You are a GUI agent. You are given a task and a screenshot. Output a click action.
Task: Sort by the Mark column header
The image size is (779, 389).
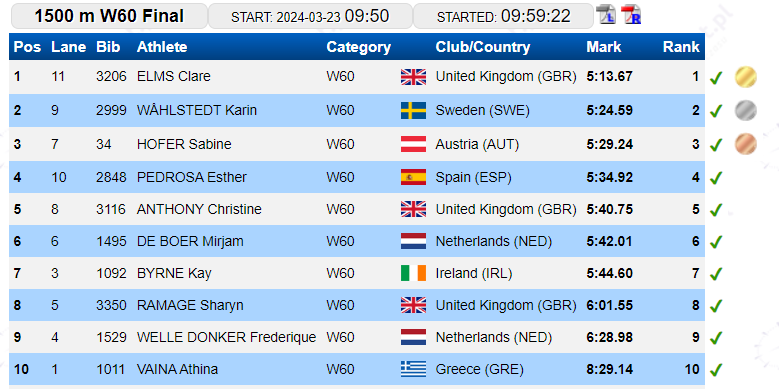click(604, 47)
